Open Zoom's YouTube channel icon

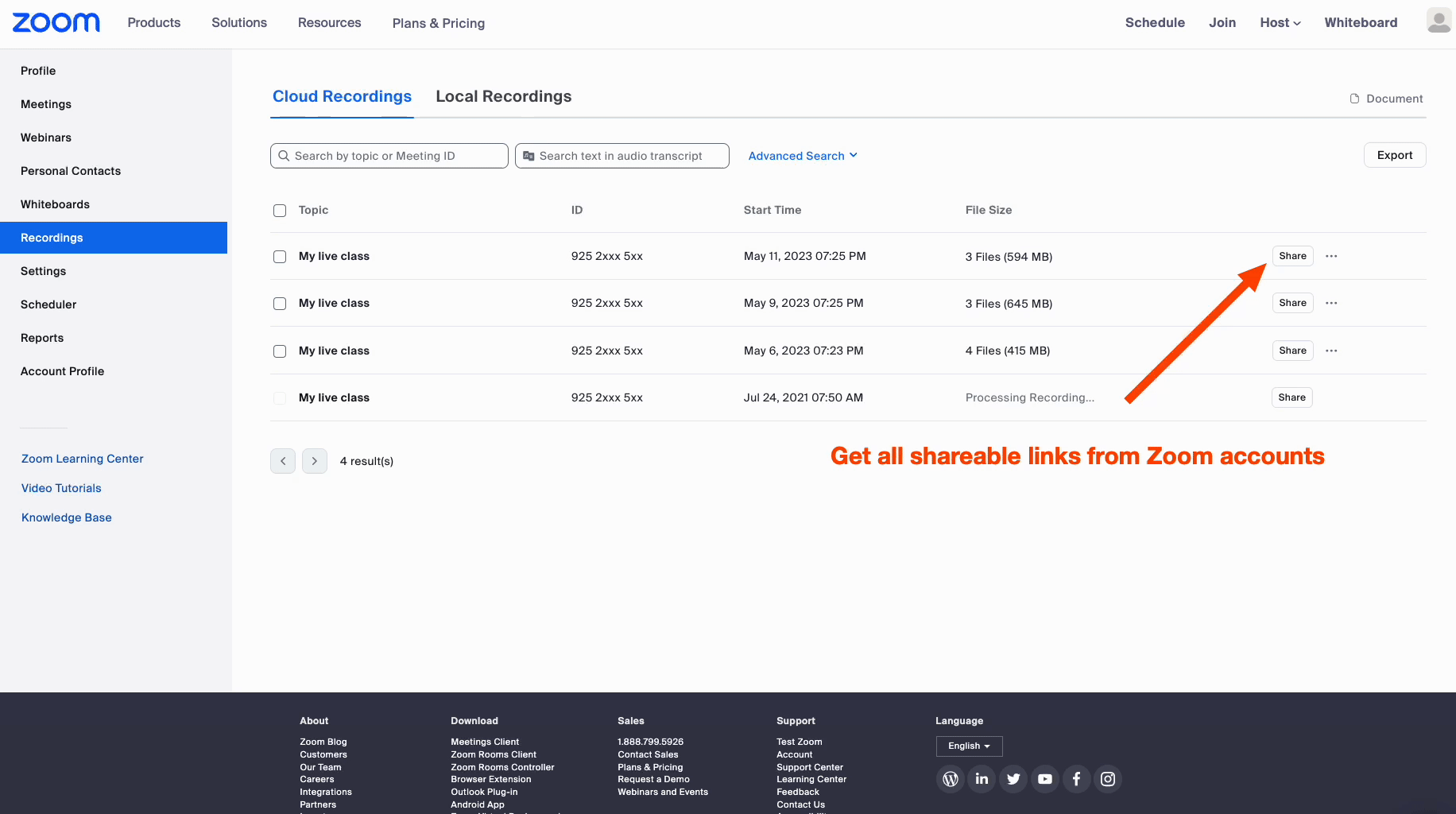point(1045,779)
